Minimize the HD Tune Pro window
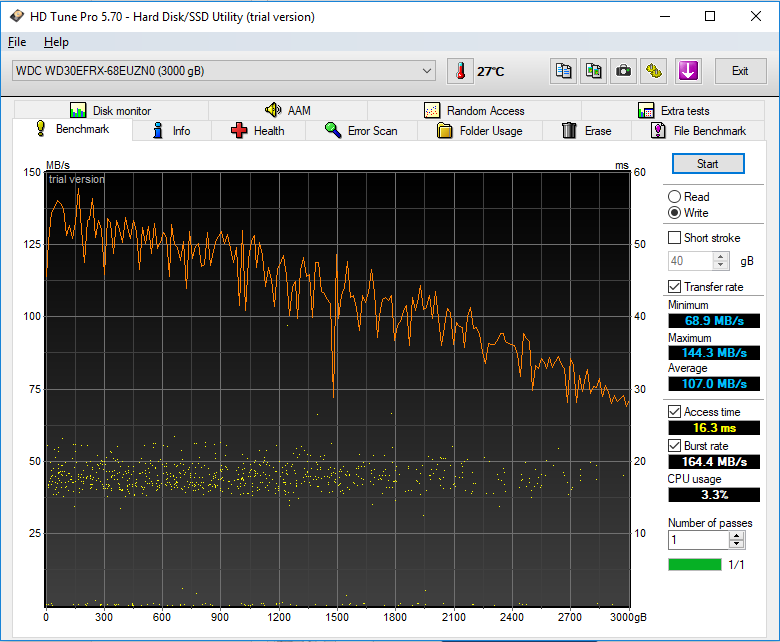This screenshot has height=642, width=780. click(665, 16)
